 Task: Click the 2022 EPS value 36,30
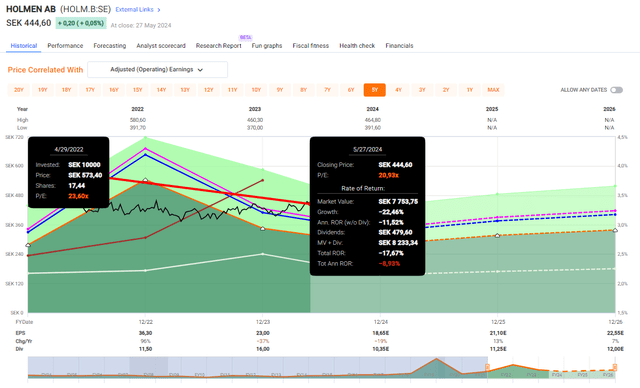pyautogui.click(x=145, y=333)
